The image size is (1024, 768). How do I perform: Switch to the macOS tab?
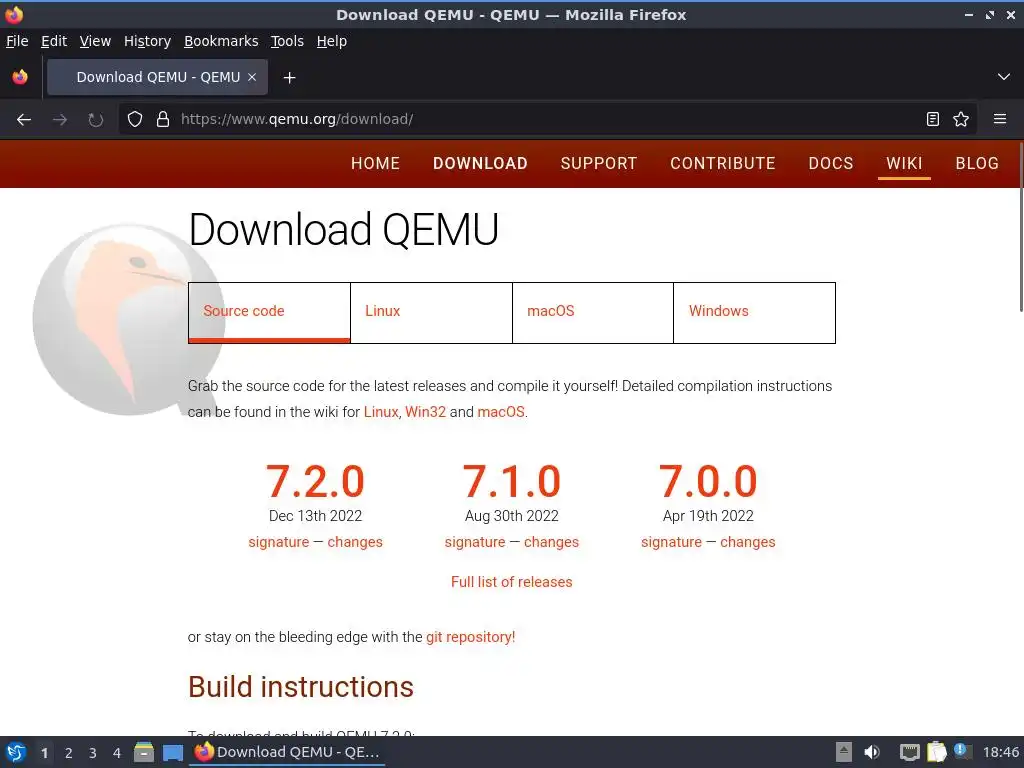tap(593, 312)
